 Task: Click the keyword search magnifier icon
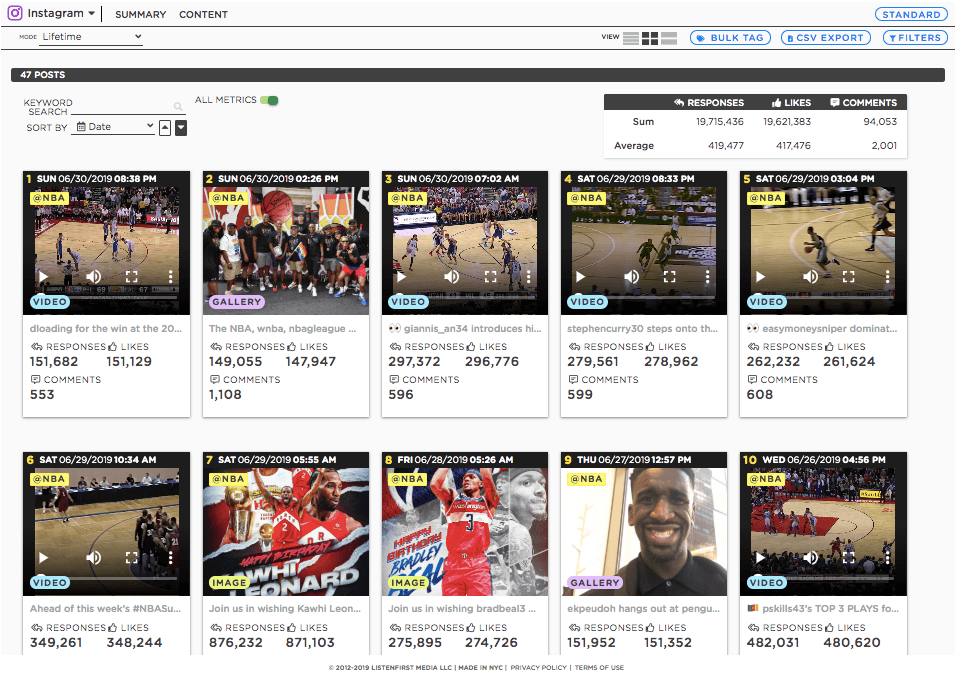click(x=178, y=107)
